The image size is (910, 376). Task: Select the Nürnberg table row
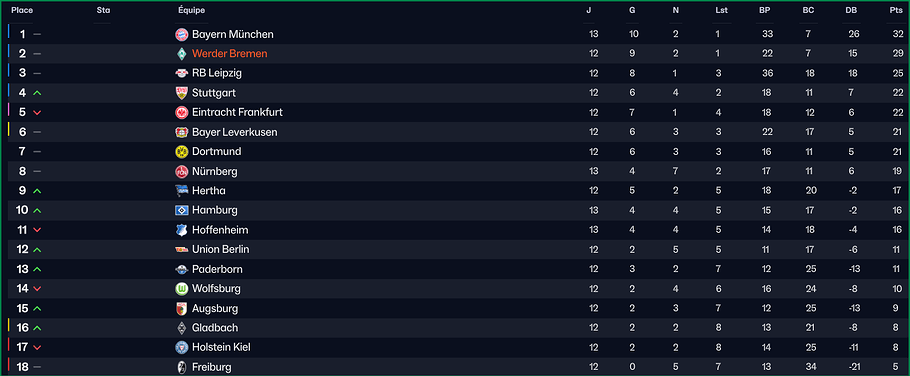pos(455,171)
